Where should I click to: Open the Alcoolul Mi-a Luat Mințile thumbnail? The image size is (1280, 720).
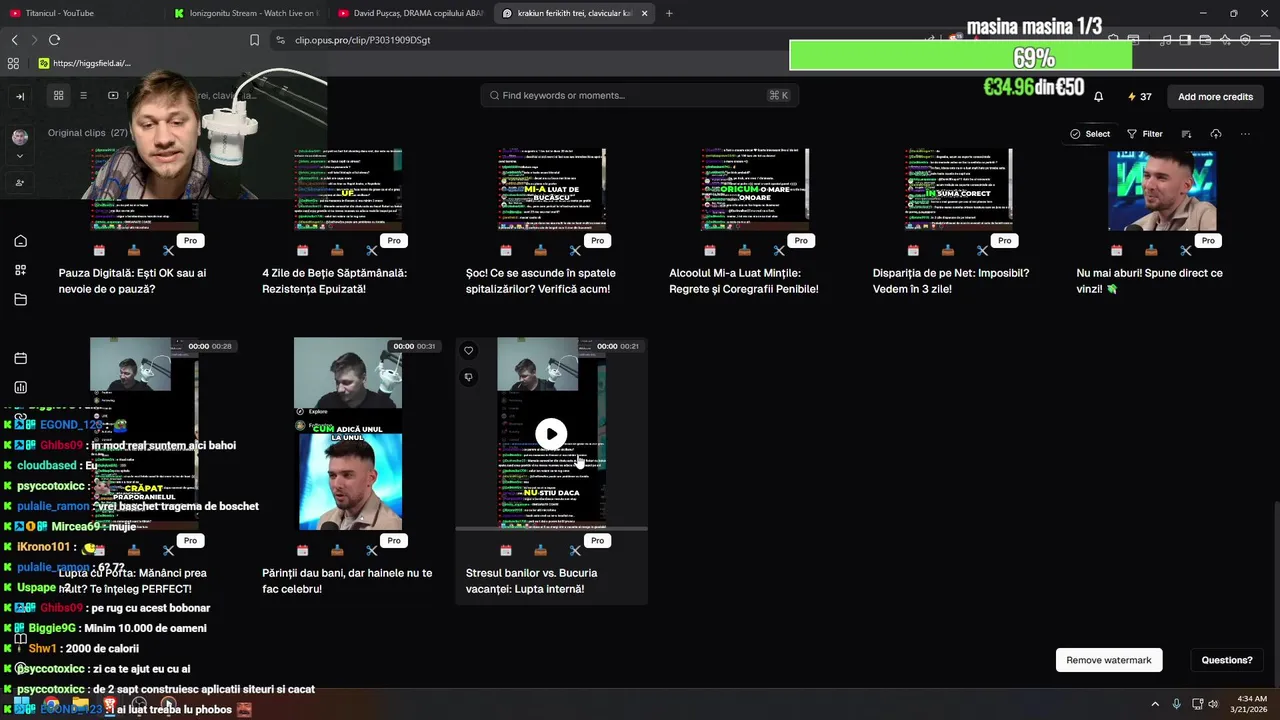[755, 190]
